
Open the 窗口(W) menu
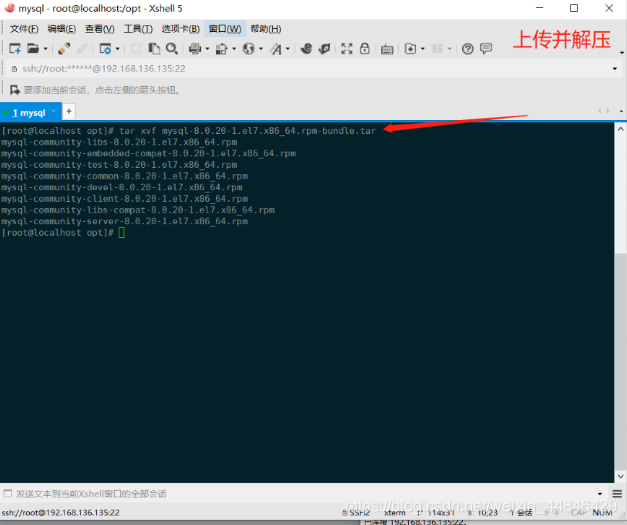[225, 29]
